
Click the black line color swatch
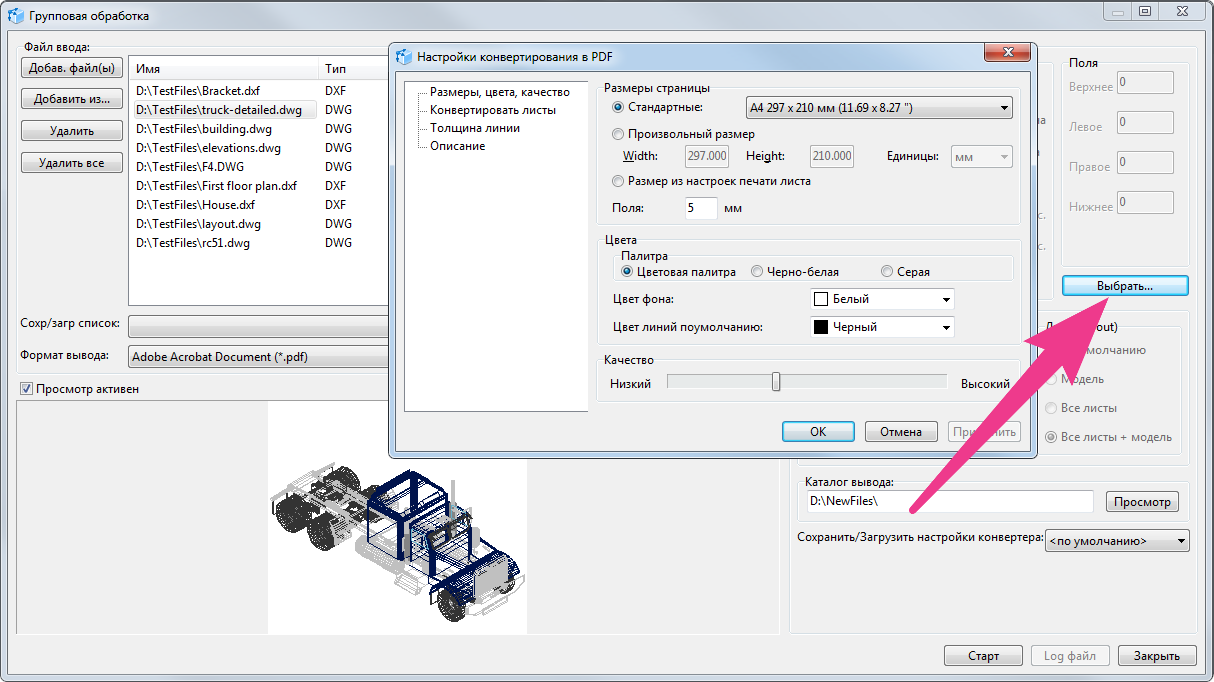point(821,327)
